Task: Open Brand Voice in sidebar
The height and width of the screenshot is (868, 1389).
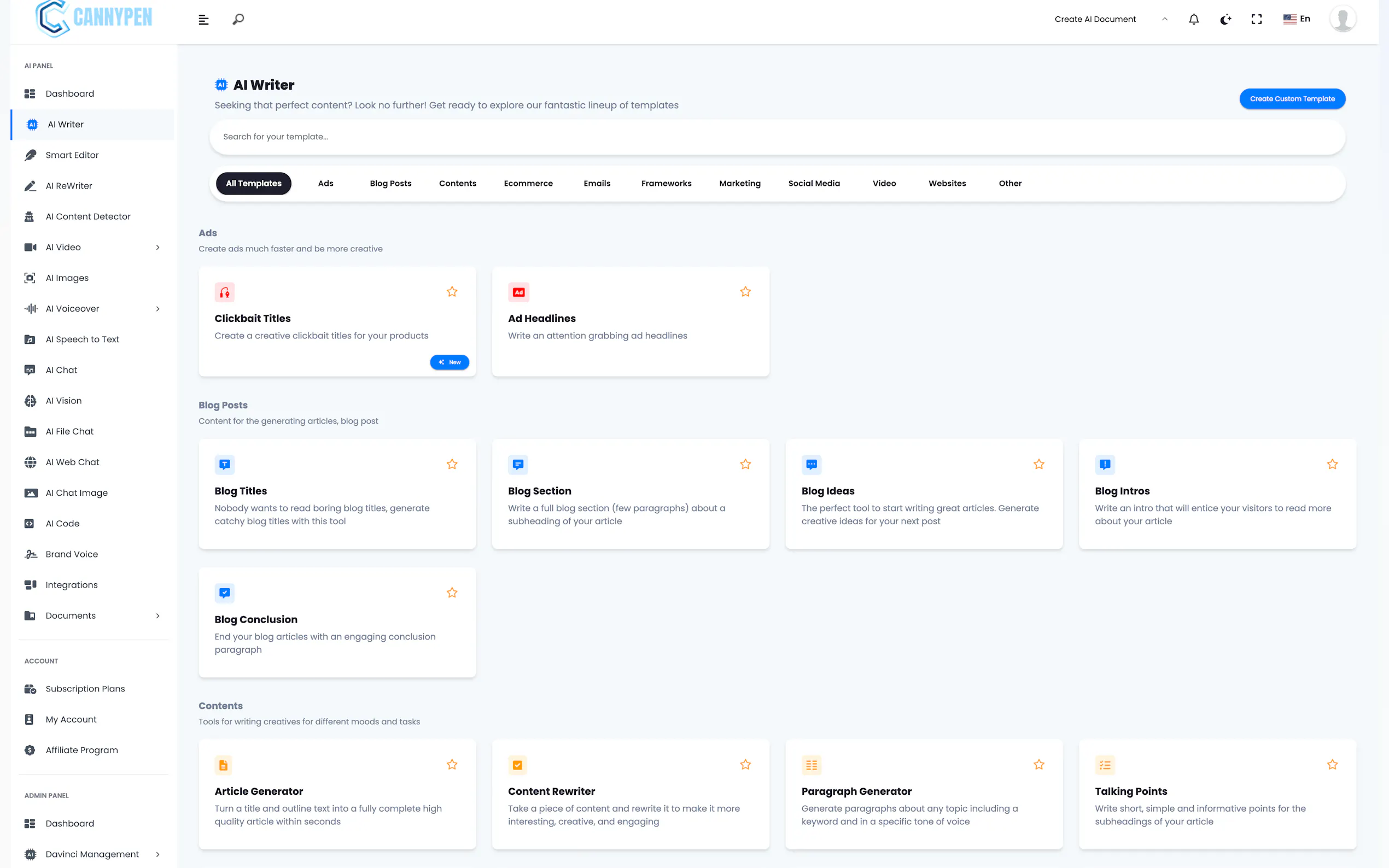Action: 71,554
